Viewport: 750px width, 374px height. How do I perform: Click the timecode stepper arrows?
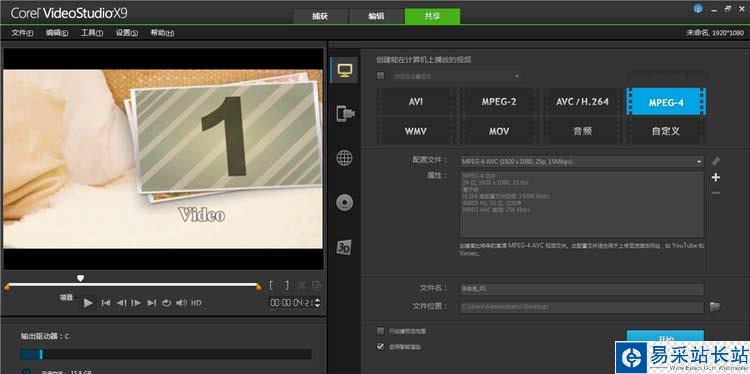(317, 303)
